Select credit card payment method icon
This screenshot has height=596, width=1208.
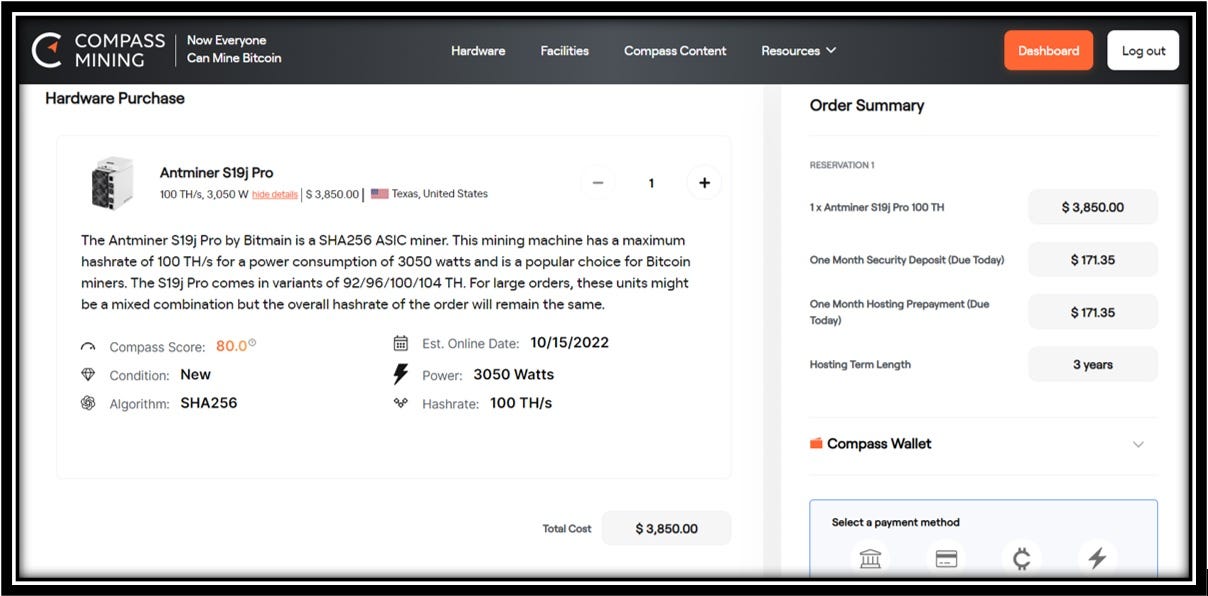(x=946, y=559)
